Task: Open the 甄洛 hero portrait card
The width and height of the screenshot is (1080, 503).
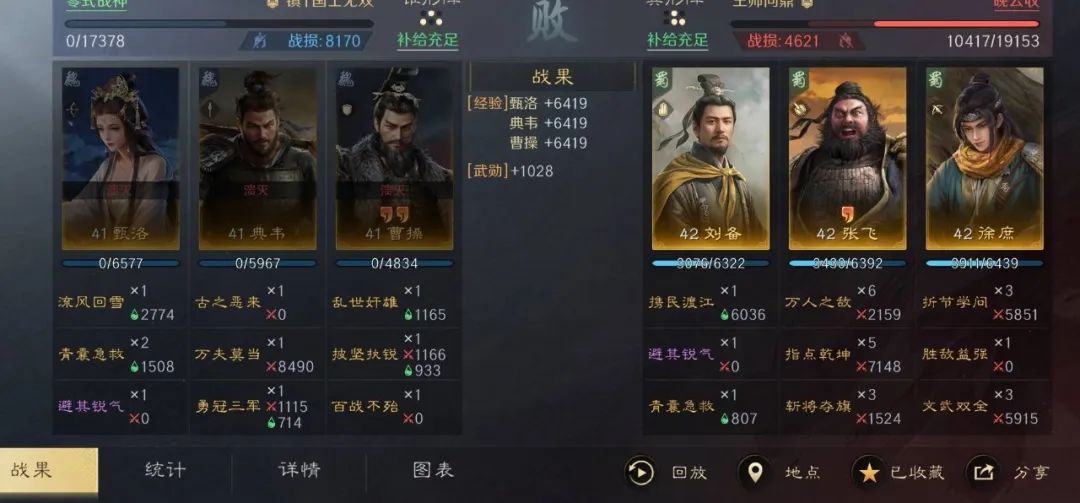Action: point(121,158)
